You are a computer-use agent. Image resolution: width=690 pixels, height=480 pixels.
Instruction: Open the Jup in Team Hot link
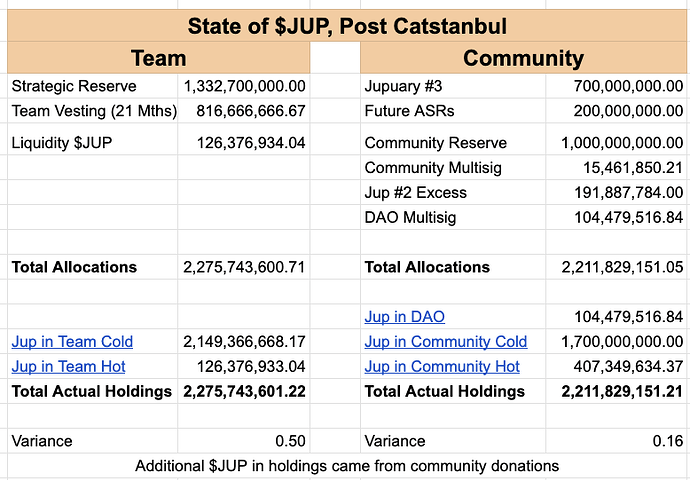68,366
